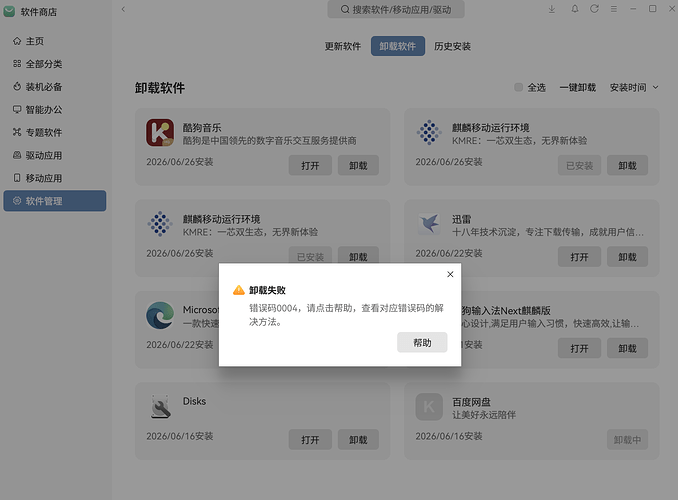678x500 pixels.
Task: Click the 帮助 button in the error dialog
Action: (422, 342)
